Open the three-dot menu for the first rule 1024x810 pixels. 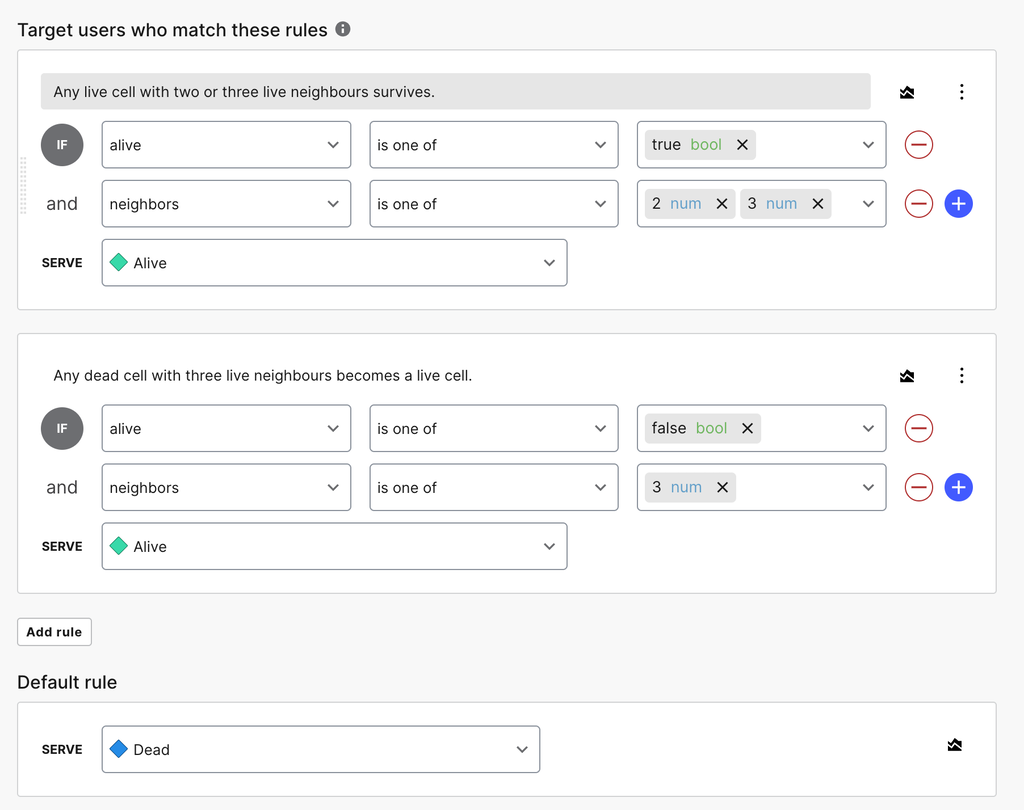[x=961, y=92]
